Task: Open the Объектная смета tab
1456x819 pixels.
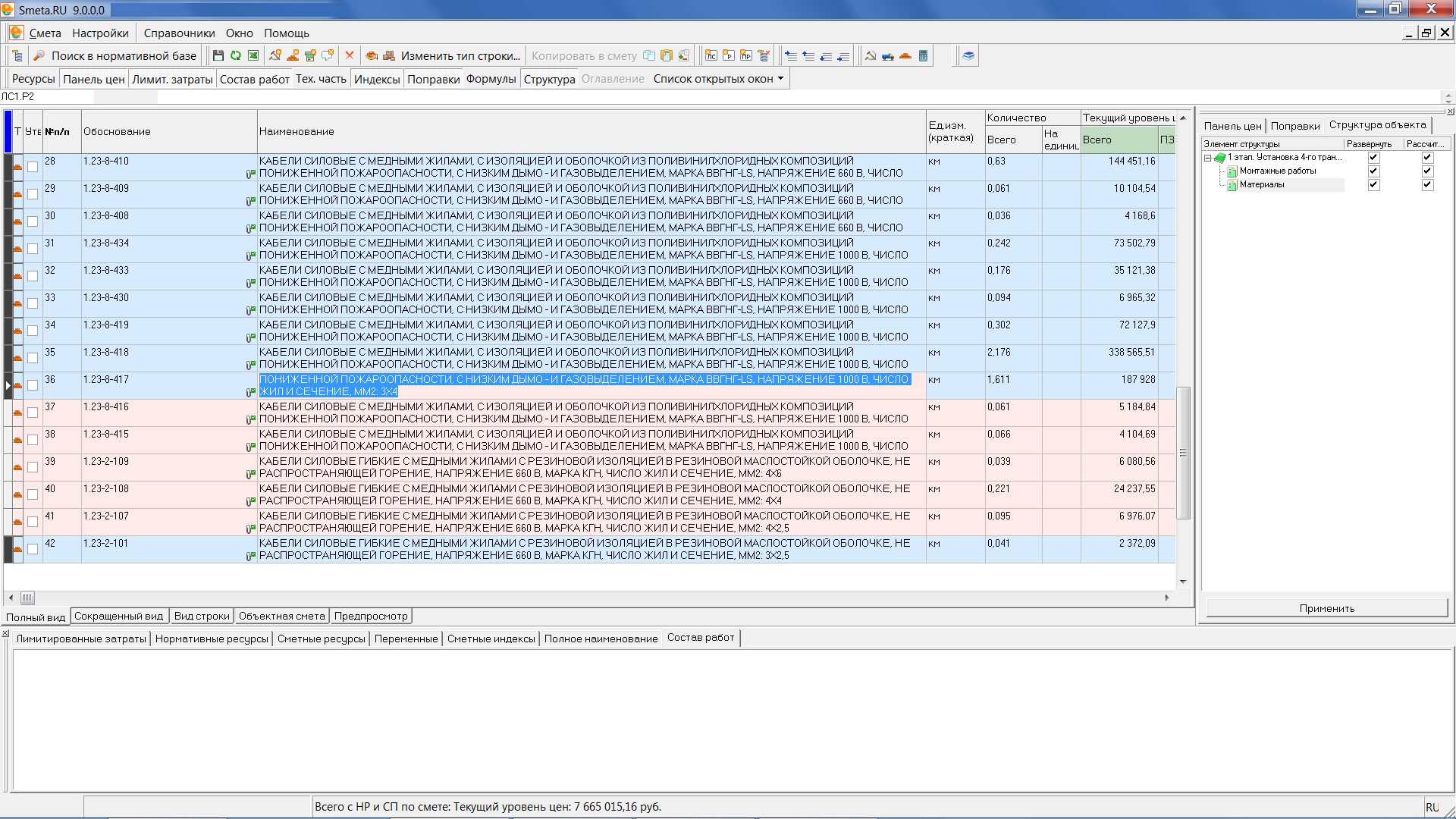Action: (282, 617)
